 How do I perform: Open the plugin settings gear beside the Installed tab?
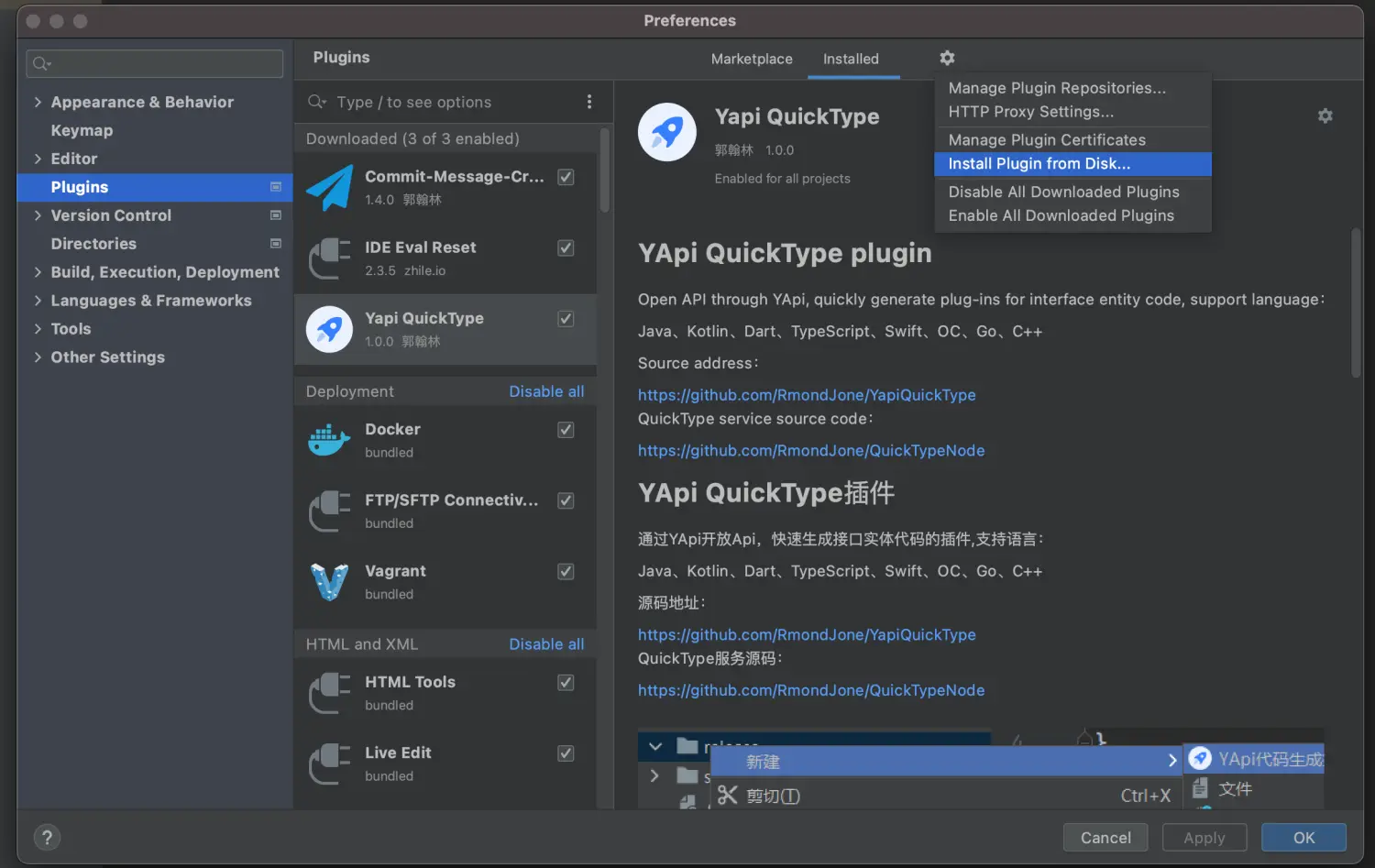point(947,58)
